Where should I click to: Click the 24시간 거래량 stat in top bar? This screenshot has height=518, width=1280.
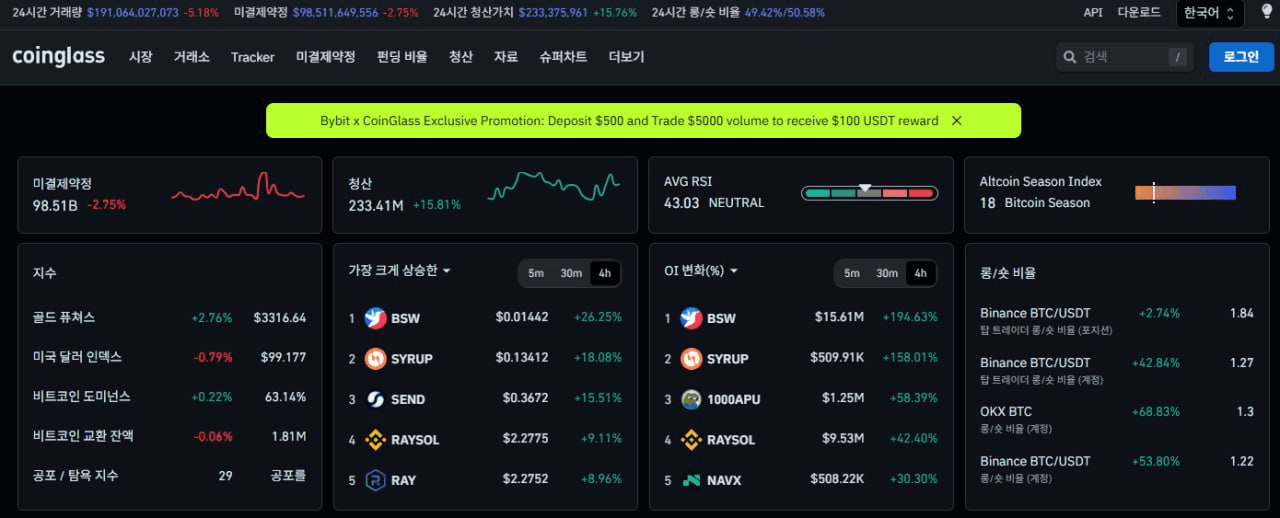pyautogui.click(x=116, y=12)
